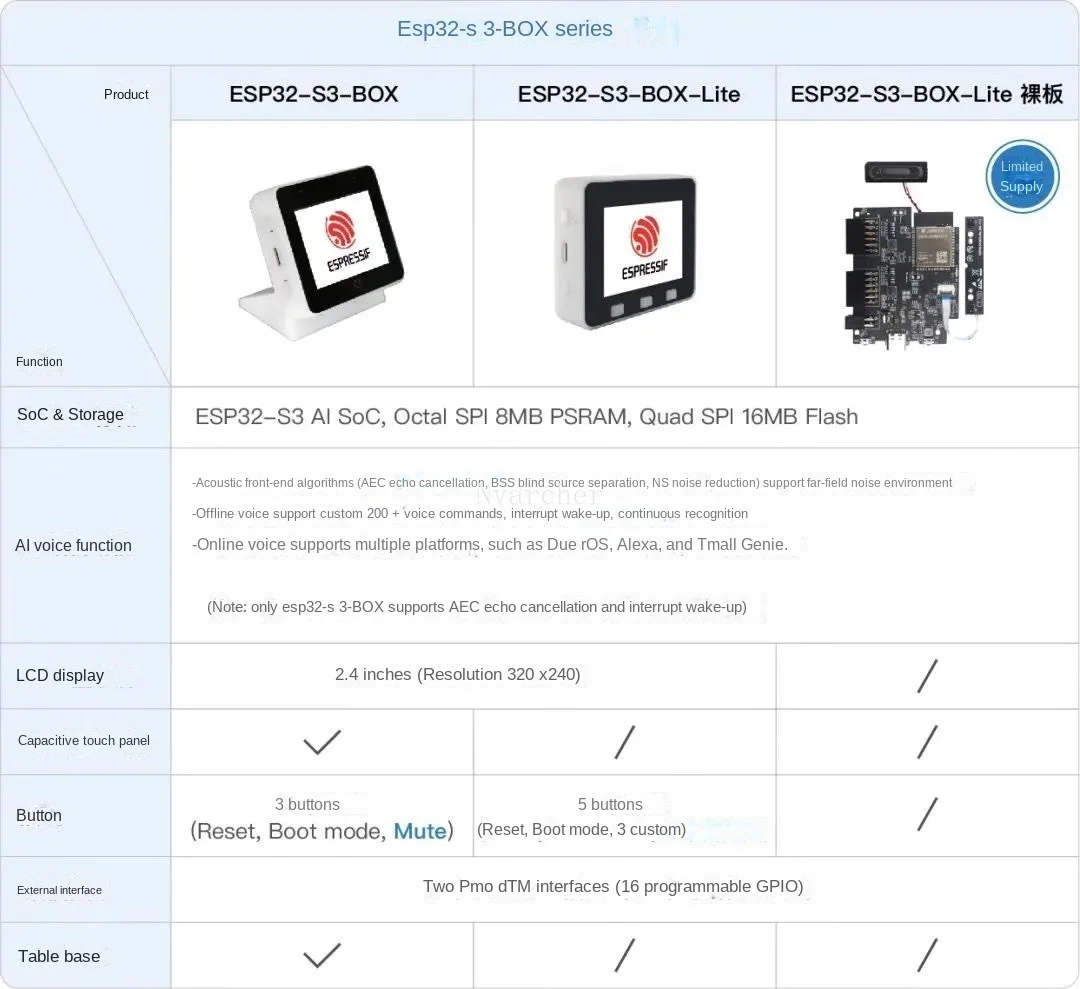1080x989 pixels.
Task: Click the ESP32-S3-BOX column header
Action: [x=313, y=94]
